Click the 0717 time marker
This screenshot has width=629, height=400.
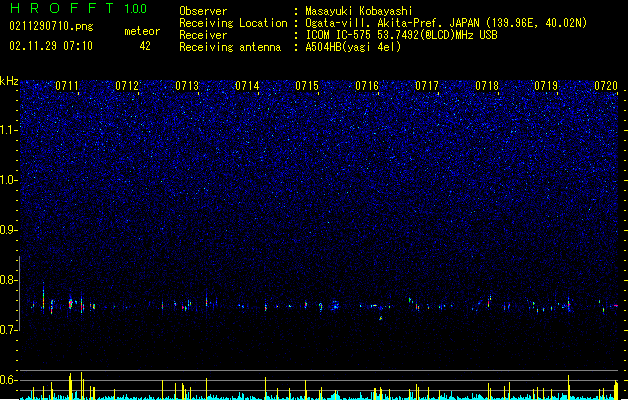[x=427, y=86]
